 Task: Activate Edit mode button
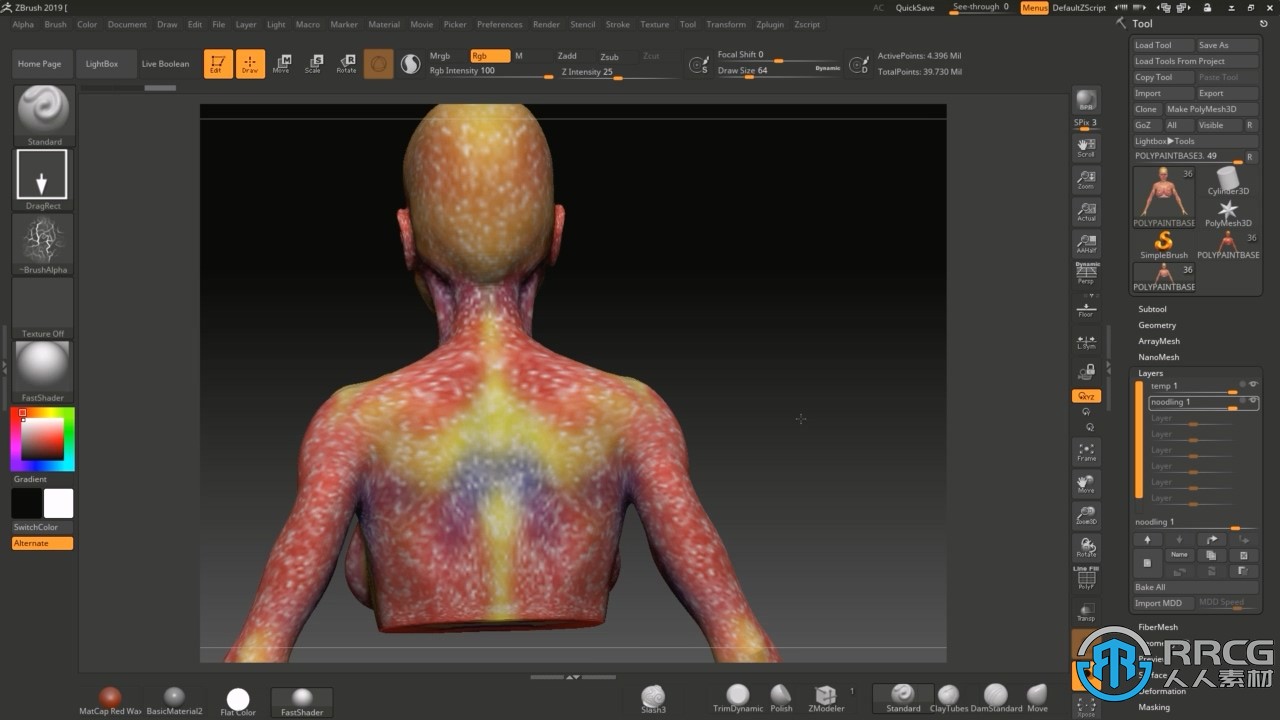point(218,64)
